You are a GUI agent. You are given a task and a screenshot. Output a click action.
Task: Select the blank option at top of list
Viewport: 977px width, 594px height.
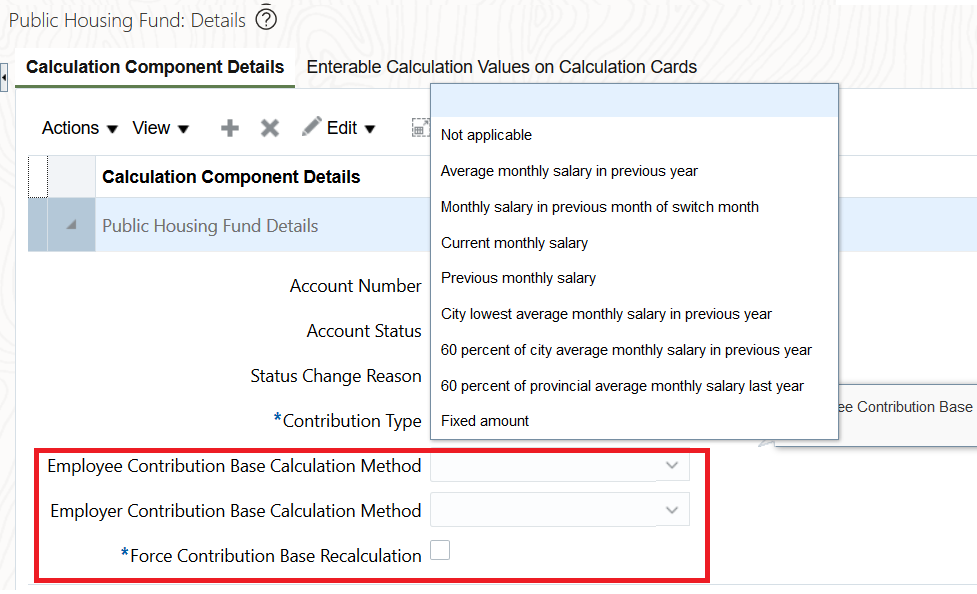634,101
